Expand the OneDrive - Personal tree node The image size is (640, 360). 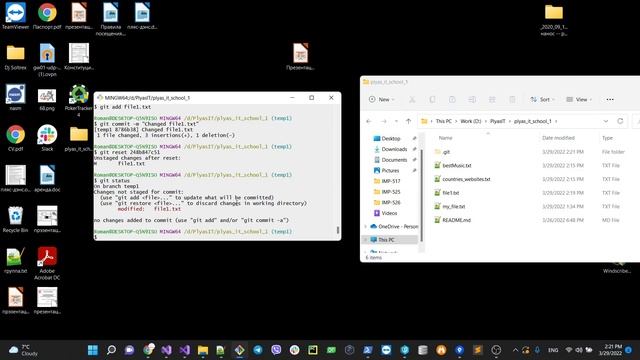[365, 226]
